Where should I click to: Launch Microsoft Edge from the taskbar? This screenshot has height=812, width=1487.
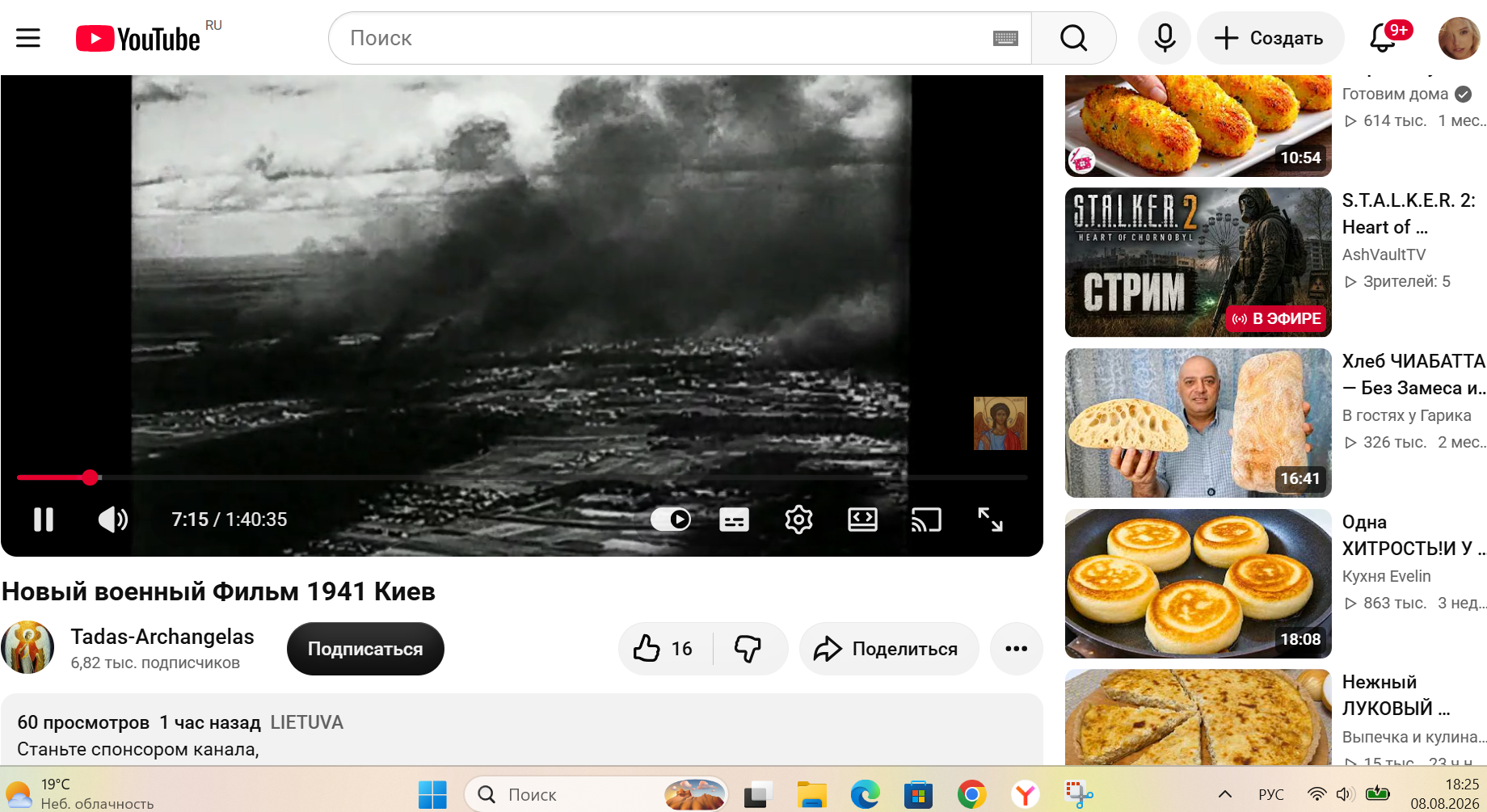pyautogui.click(x=865, y=795)
